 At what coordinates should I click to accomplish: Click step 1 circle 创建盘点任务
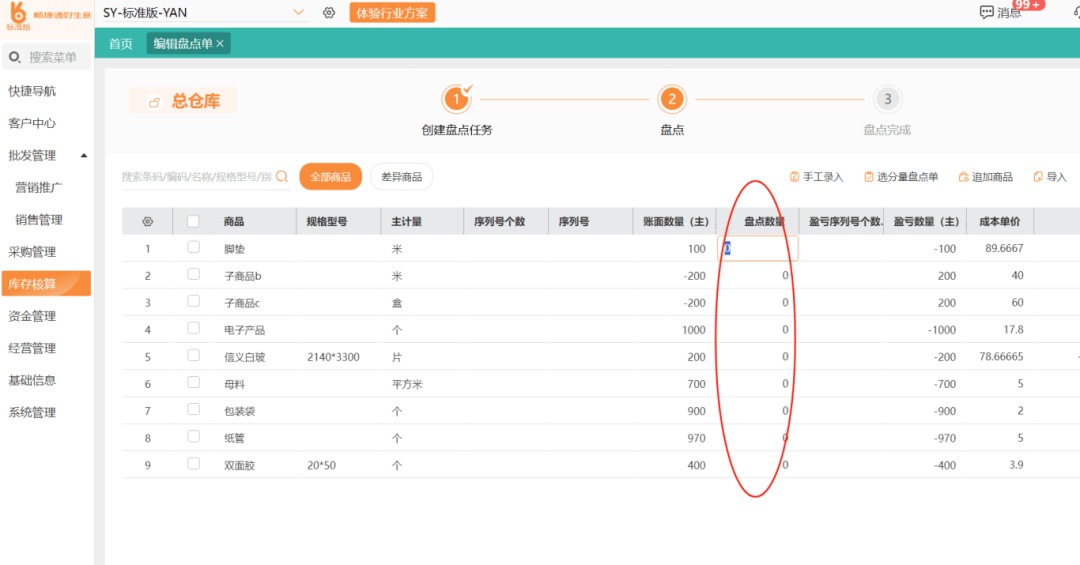[x=456, y=99]
